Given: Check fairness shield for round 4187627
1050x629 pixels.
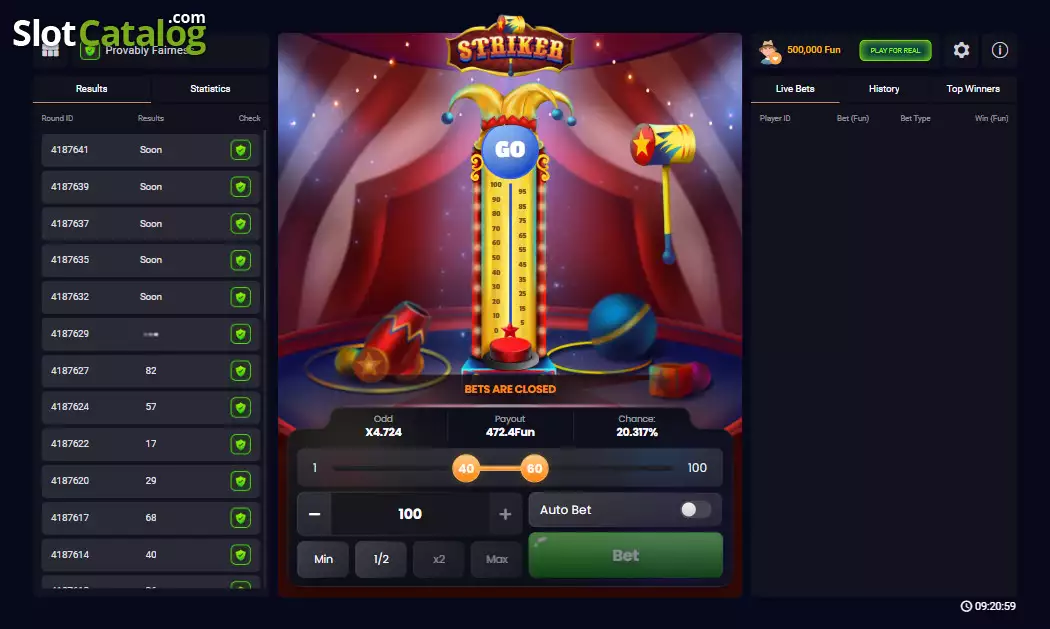Looking at the screenshot, I should pos(240,370).
